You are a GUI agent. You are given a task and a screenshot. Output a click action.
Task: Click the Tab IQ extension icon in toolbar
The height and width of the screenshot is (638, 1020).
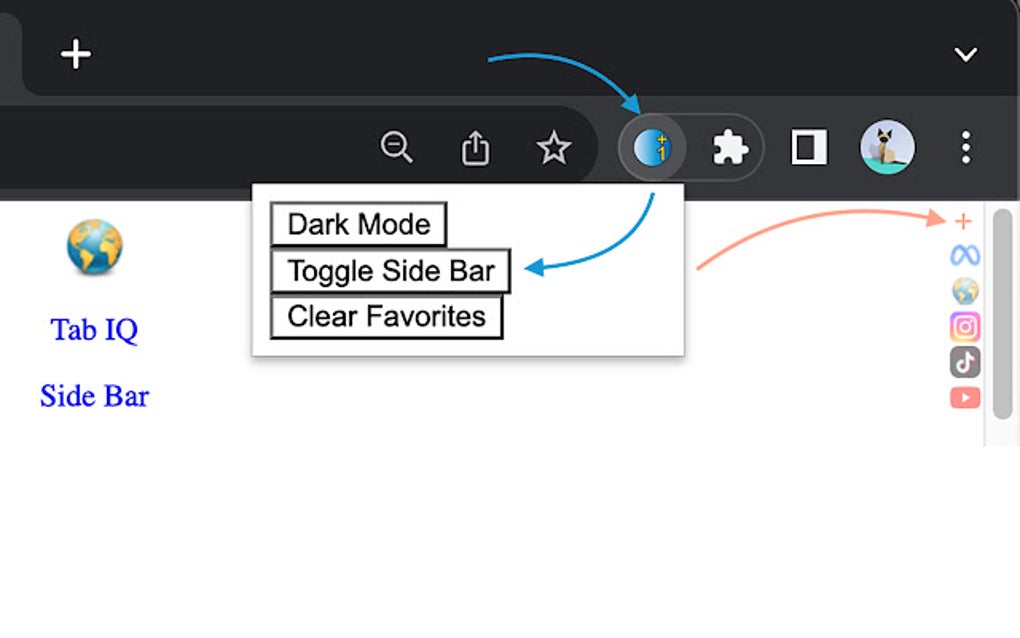[653, 147]
